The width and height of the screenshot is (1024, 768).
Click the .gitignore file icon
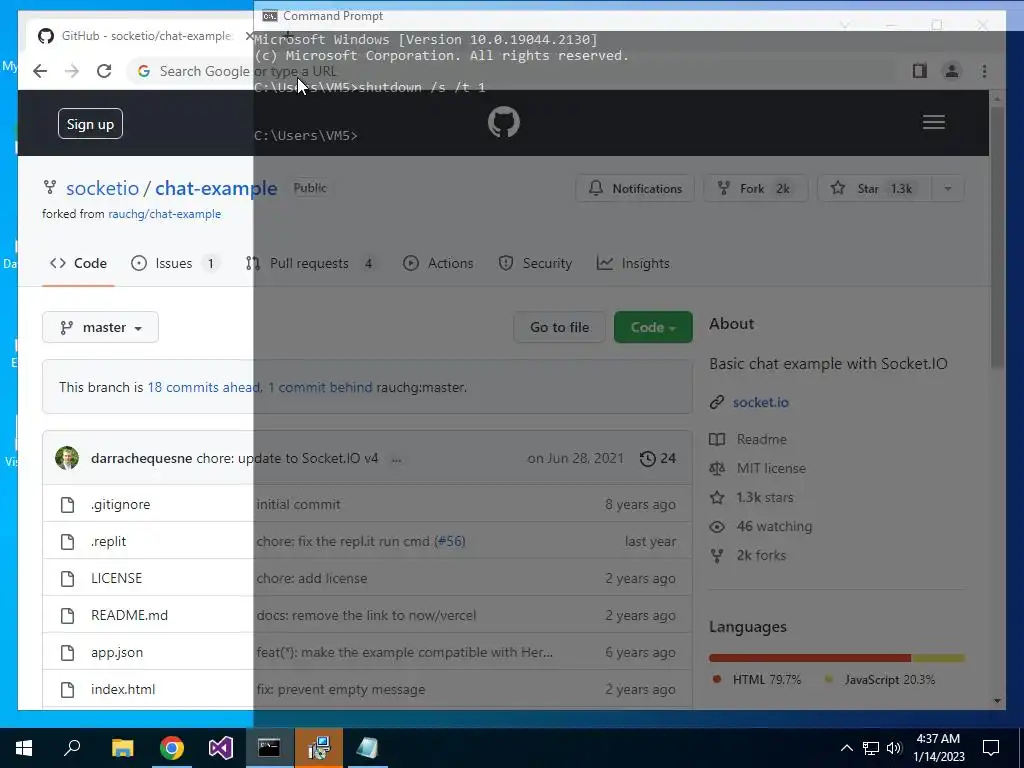pos(67,504)
